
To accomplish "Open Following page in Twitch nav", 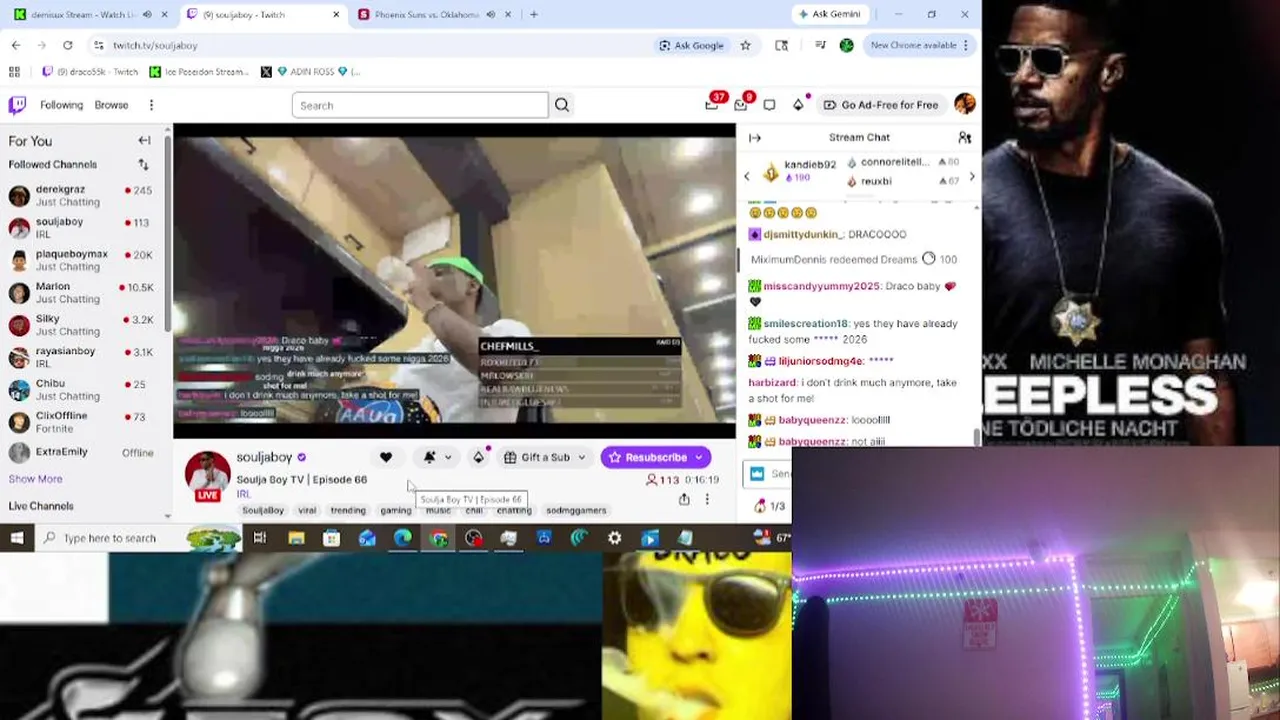I will 61,105.
